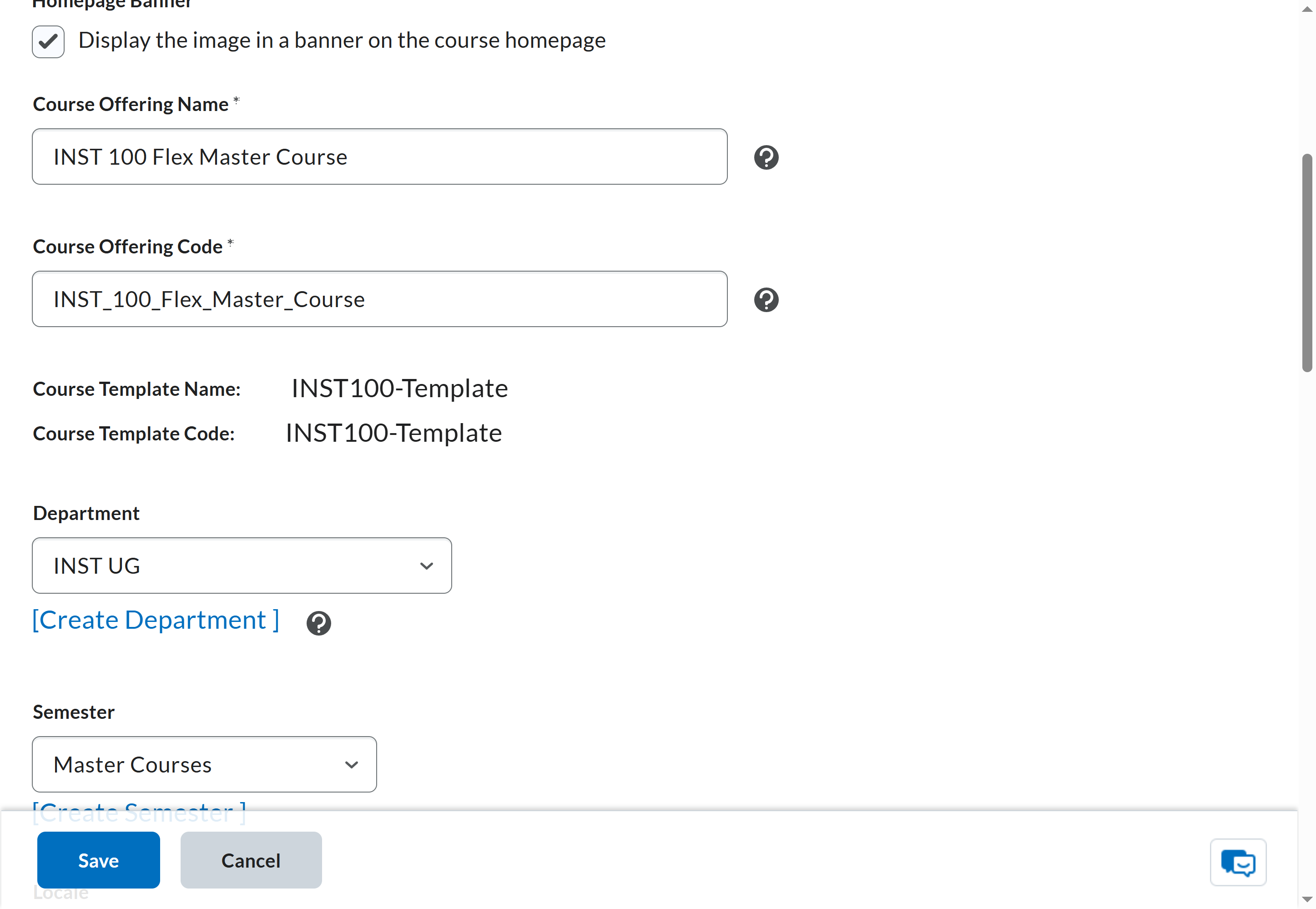The width and height of the screenshot is (1316, 909).
Task: Click the Department label
Action: click(x=86, y=513)
